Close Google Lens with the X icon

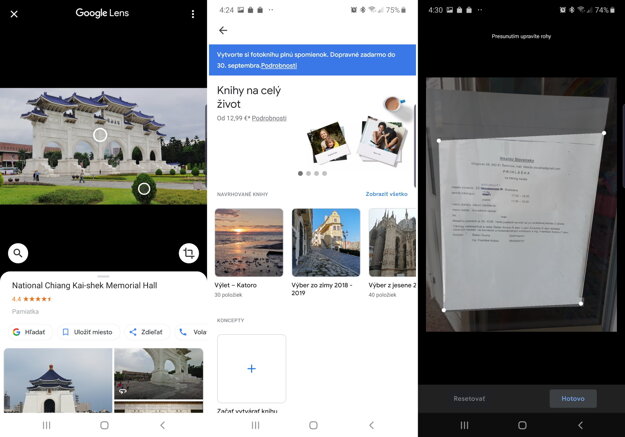[x=14, y=14]
